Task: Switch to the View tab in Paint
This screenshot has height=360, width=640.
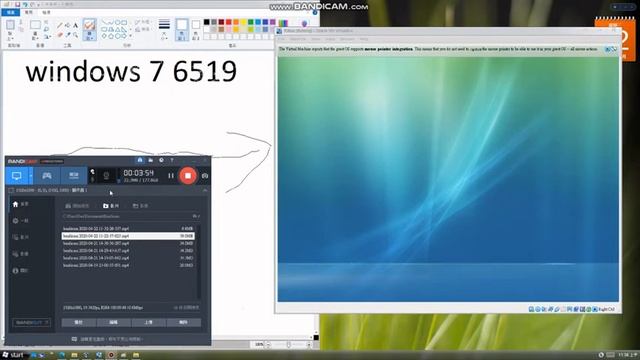Action: click(x=46, y=13)
